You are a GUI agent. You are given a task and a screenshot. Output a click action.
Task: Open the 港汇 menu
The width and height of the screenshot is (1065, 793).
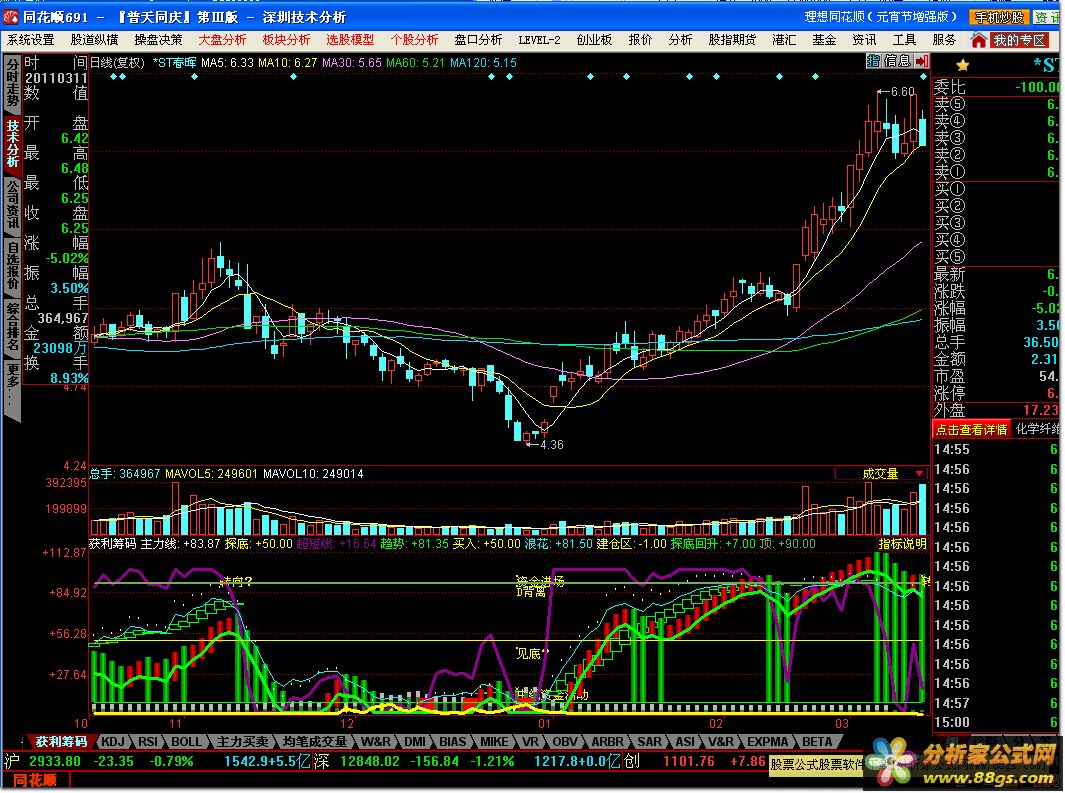[x=784, y=40]
